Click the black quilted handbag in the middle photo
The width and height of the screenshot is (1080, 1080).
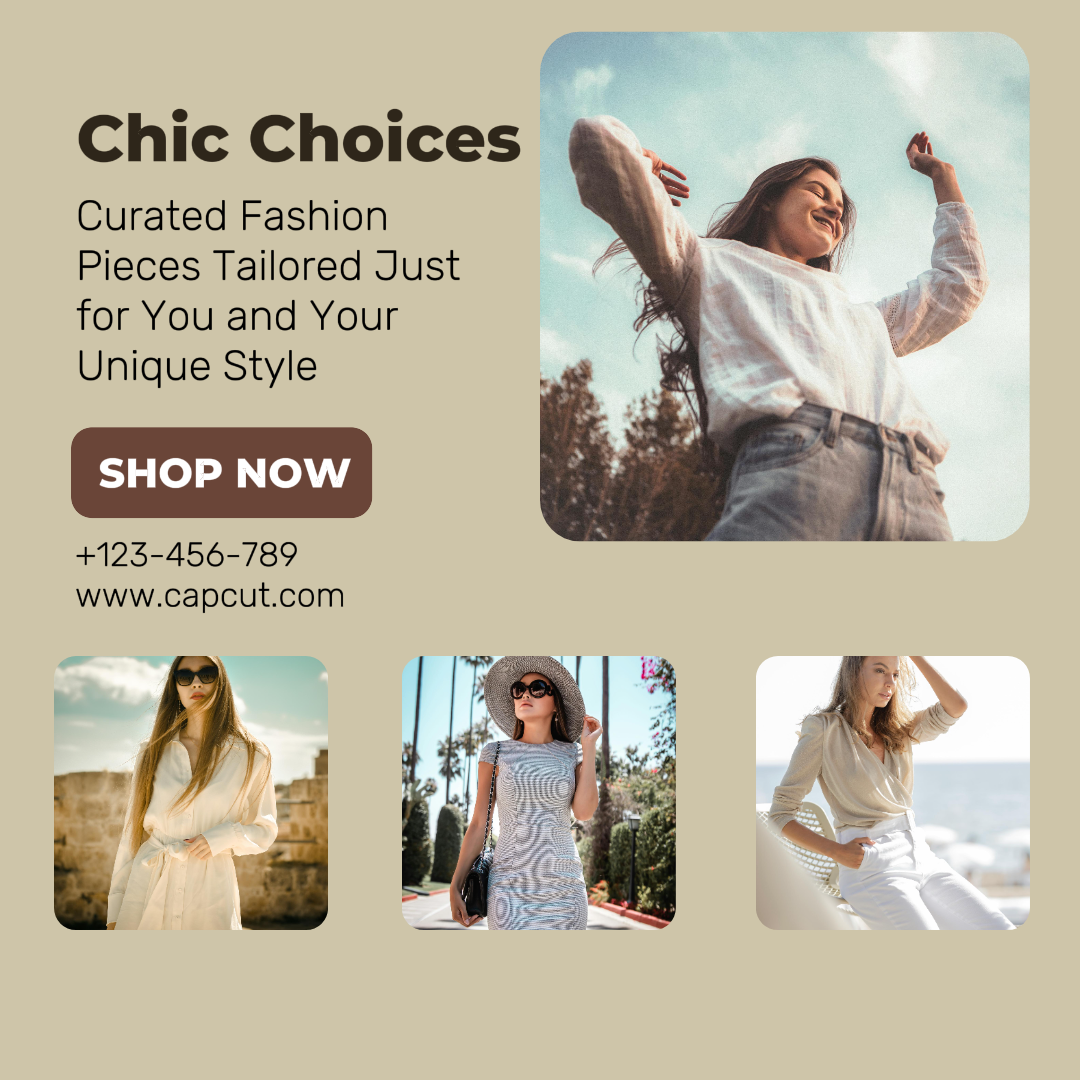point(476,885)
